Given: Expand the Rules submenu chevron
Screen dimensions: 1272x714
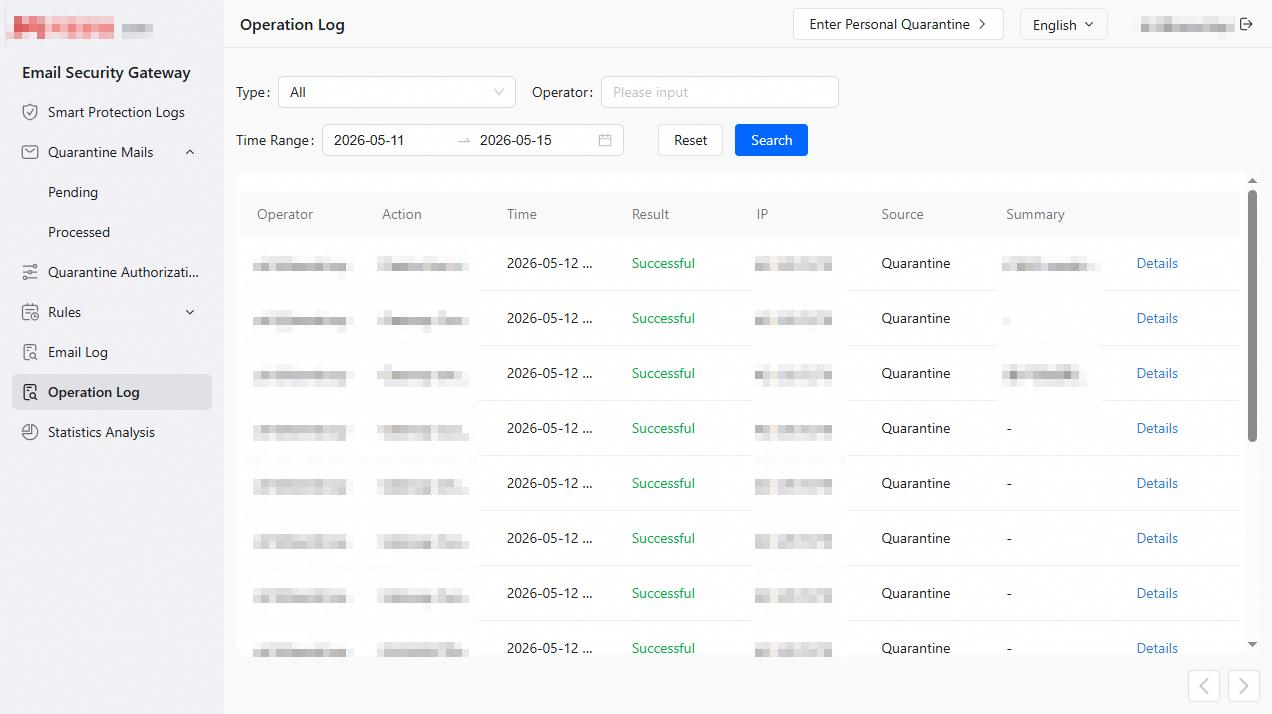Looking at the screenshot, I should pos(190,312).
